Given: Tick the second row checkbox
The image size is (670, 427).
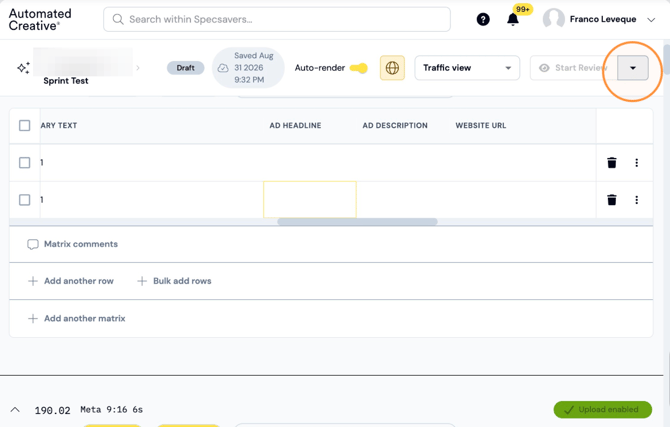Looking at the screenshot, I should 24,200.
